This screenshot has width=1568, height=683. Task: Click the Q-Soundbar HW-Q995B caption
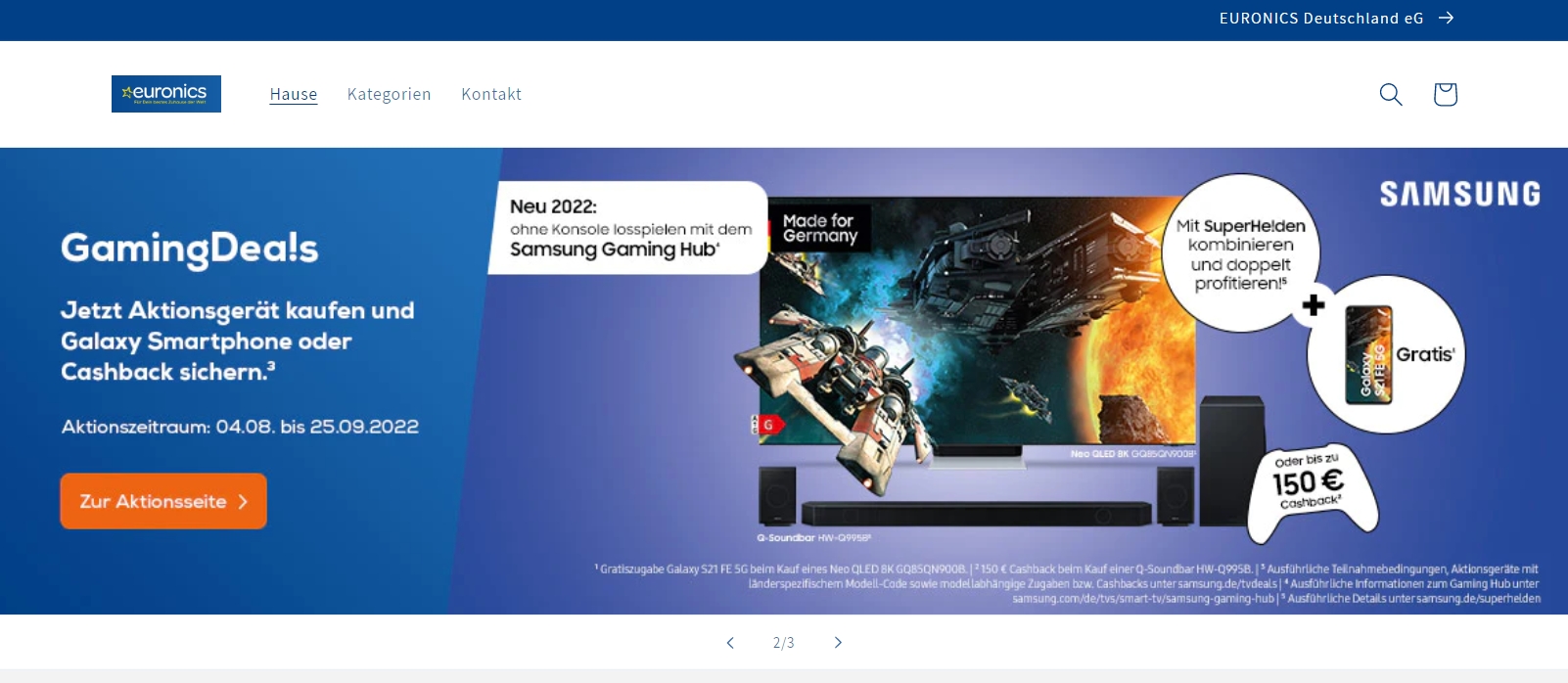tap(814, 537)
